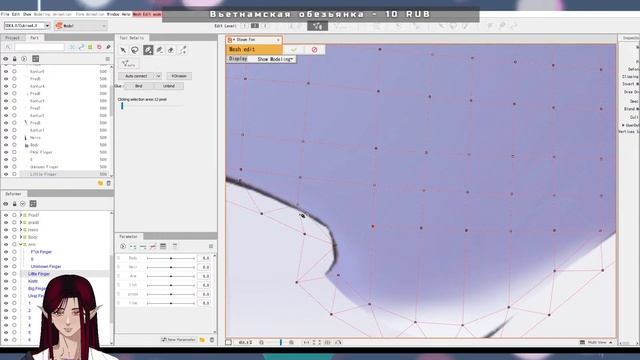This screenshot has width=640, height=360.
Task: Toggle the visibility eye of Body part row
Action: pos(6,145)
